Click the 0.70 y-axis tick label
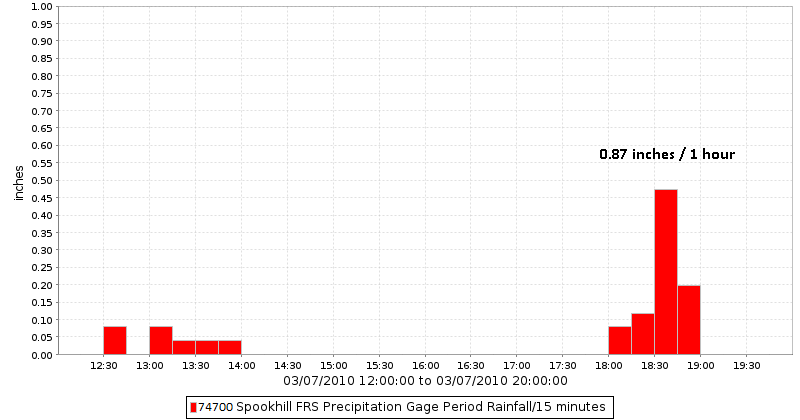The image size is (800, 420). click(x=42, y=111)
